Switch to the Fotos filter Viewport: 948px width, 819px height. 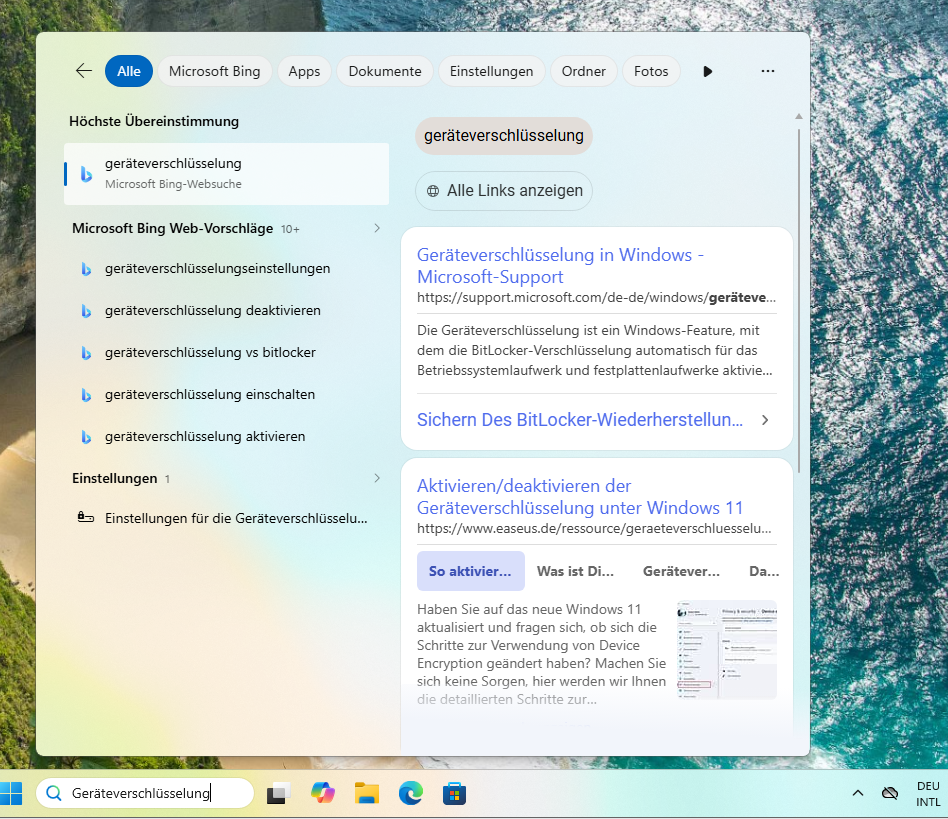(651, 71)
